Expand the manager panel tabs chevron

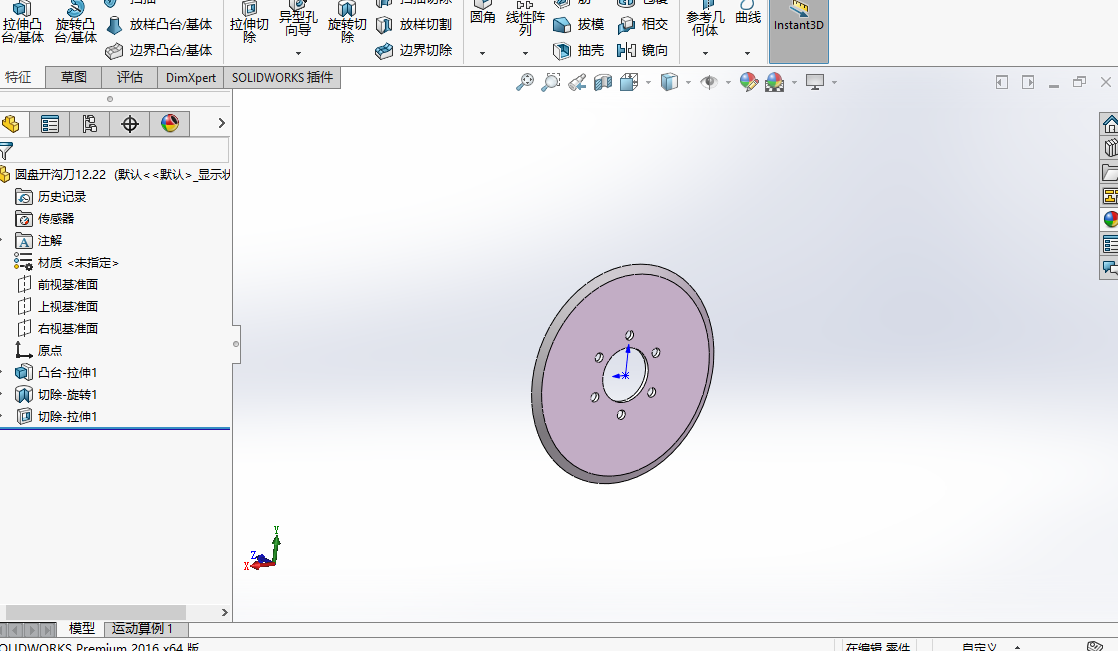tap(221, 123)
